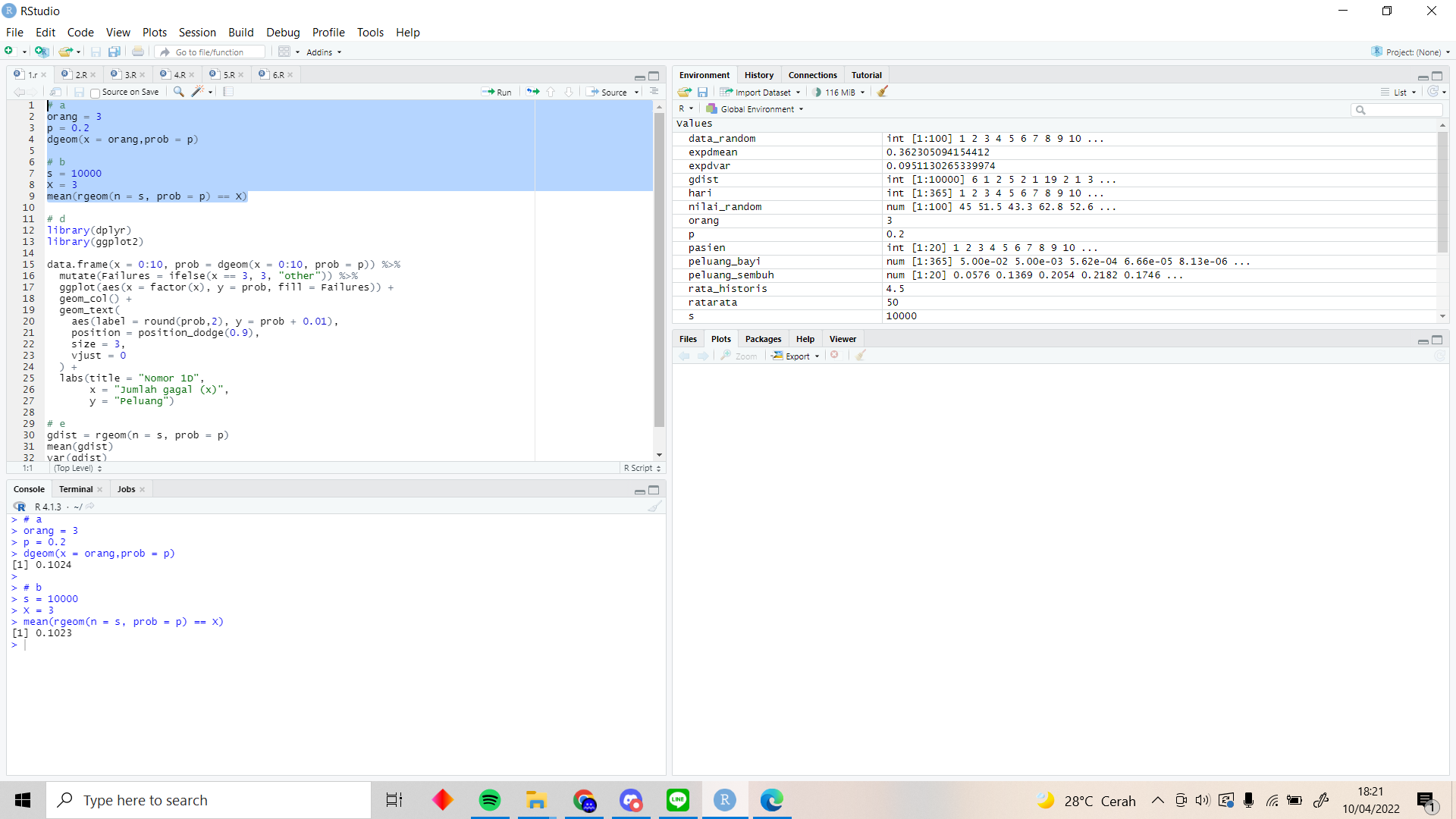Click show in new window icon
The width and height of the screenshot is (1456, 819).
tap(56, 92)
